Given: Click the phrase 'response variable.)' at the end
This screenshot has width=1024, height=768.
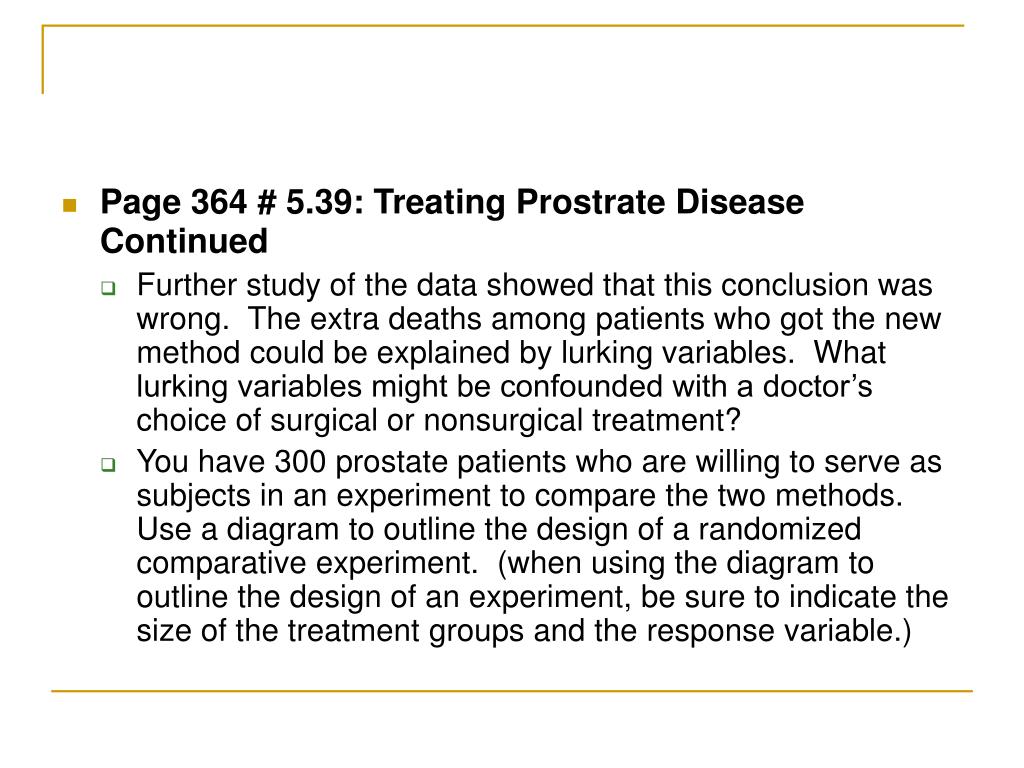Looking at the screenshot, I should click(x=778, y=631).
